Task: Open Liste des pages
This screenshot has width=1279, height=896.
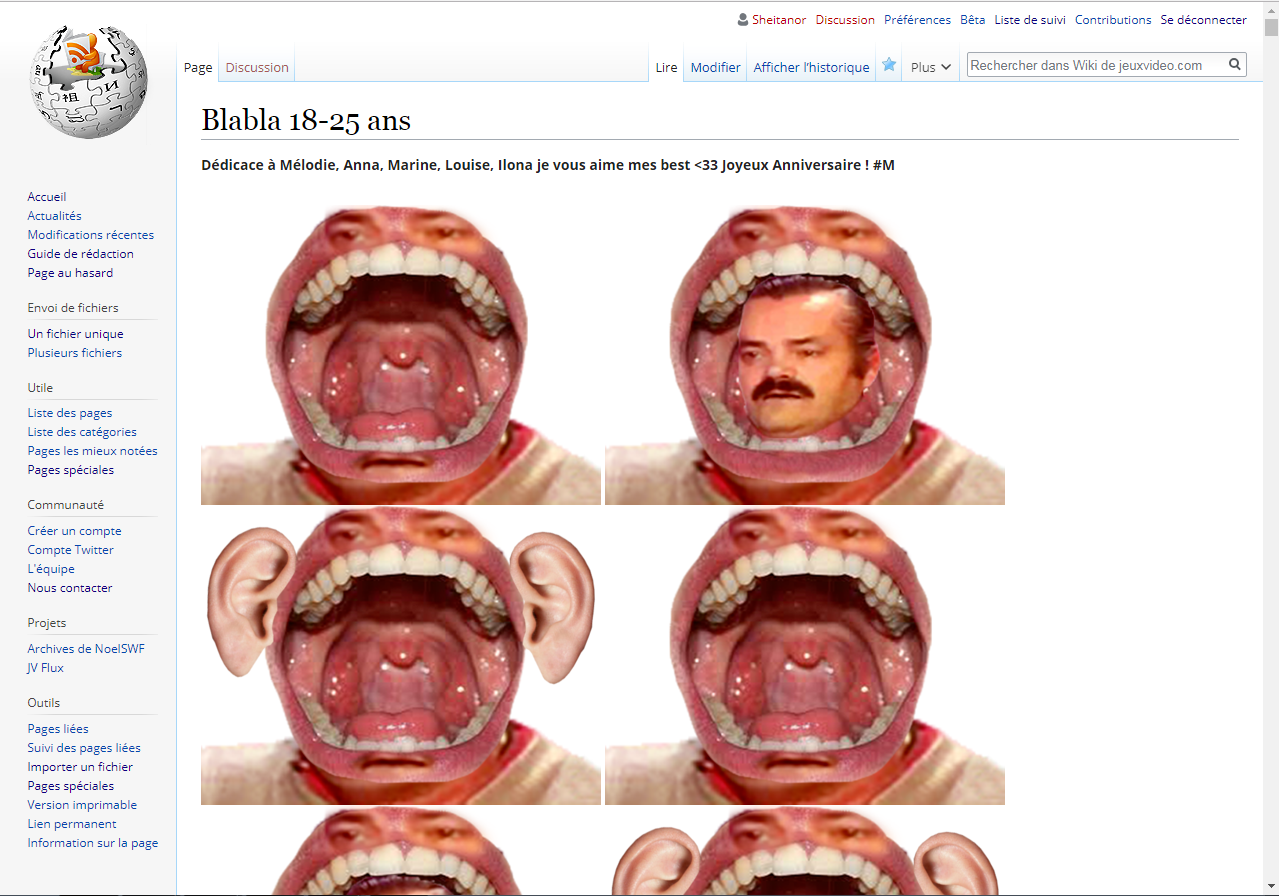Action: (70, 413)
